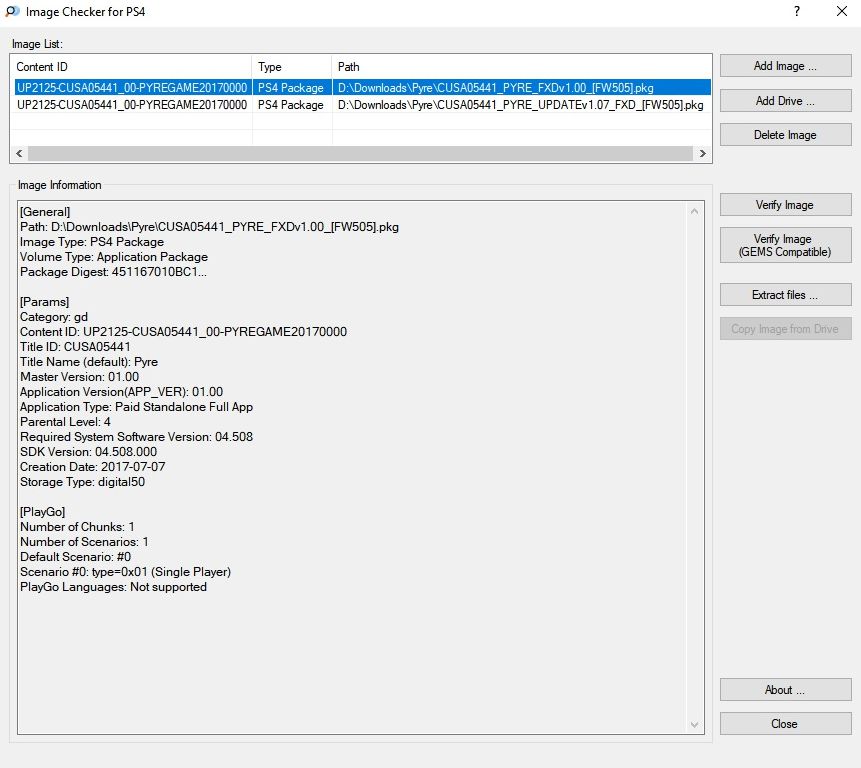861x768 pixels.
Task: Click the [General] section heading
Action: [45, 212]
